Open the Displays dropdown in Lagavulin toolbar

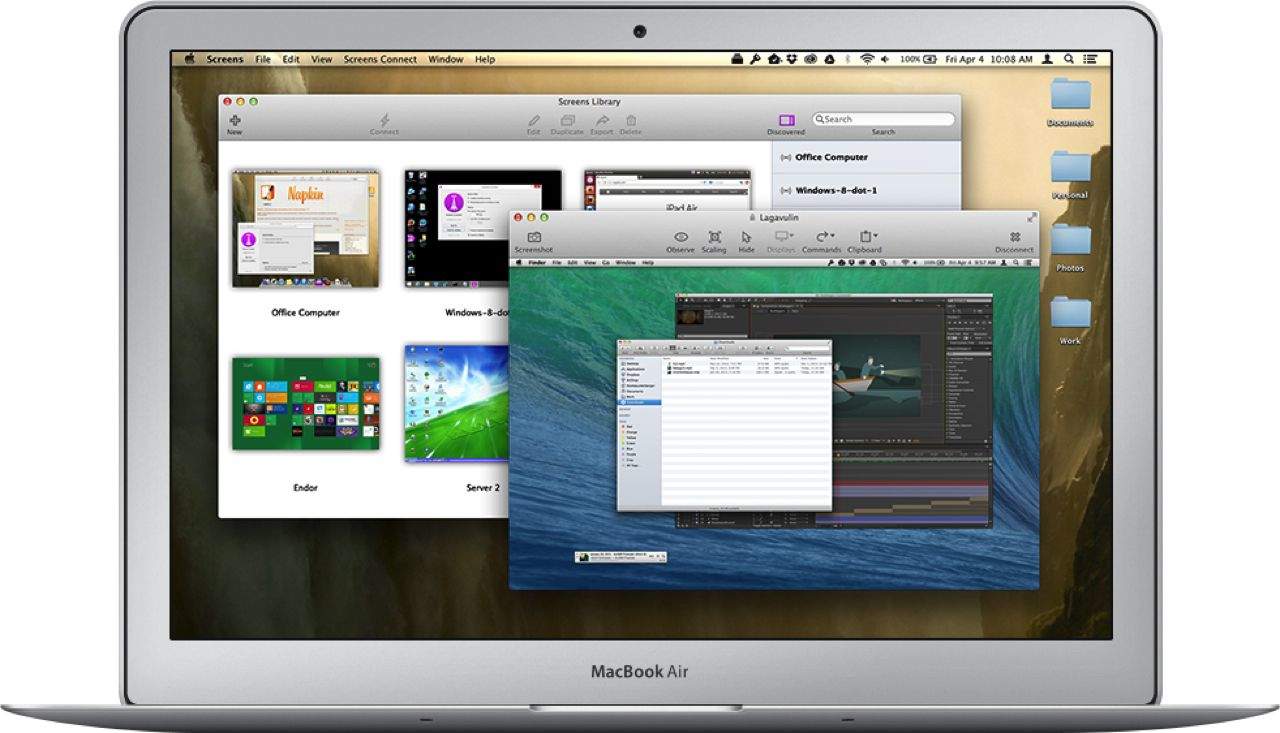coord(784,237)
